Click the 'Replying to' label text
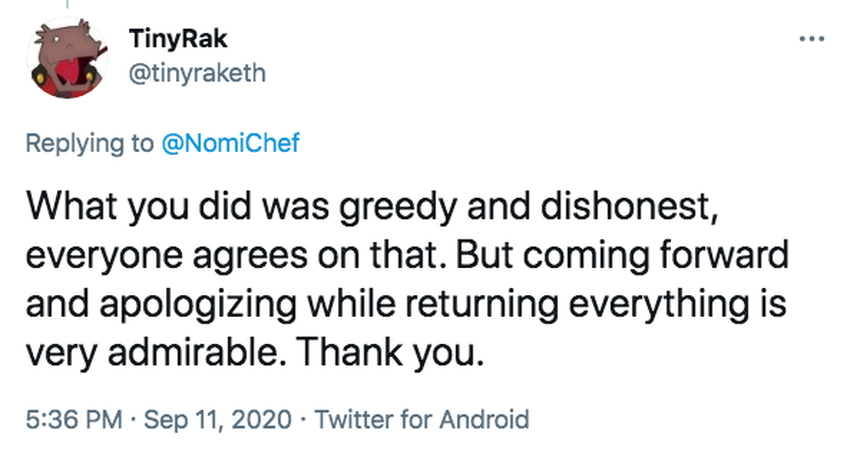The width and height of the screenshot is (850, 460). pyautogui.click(x=88, y=143)
